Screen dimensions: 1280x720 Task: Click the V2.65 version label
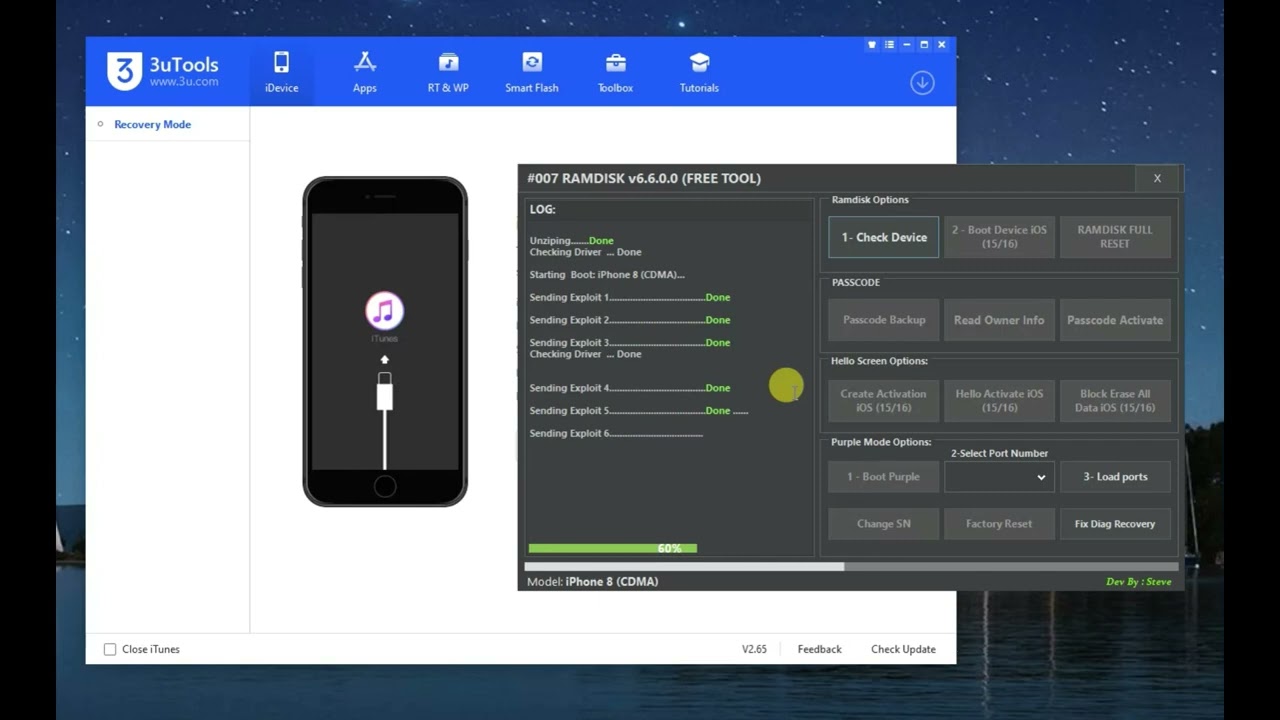(x=754, y=649)
